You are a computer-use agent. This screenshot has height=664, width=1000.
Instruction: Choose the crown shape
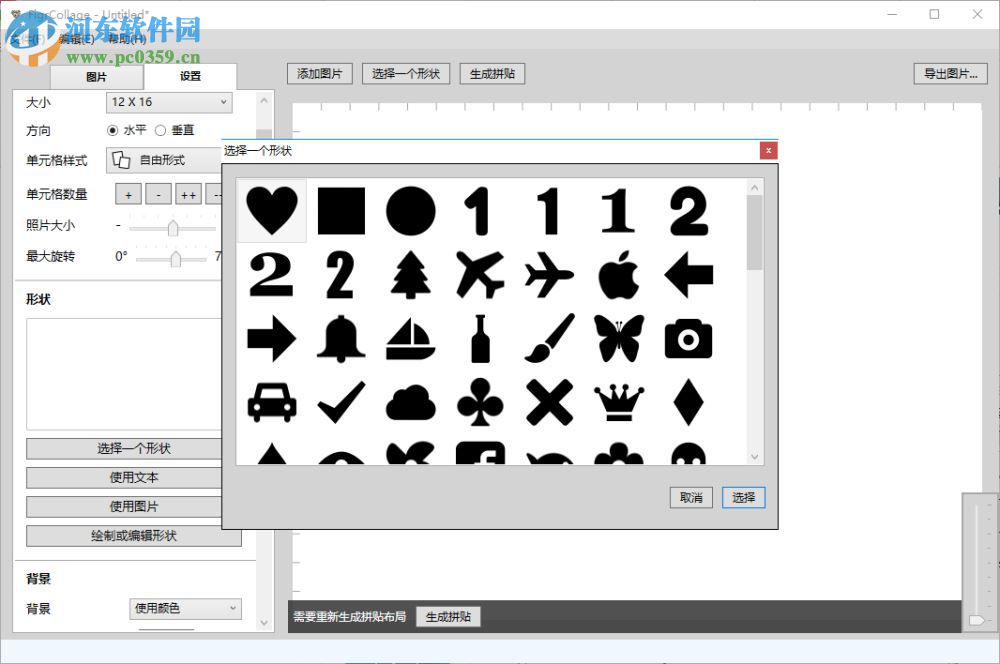click(x=616, y=402)
